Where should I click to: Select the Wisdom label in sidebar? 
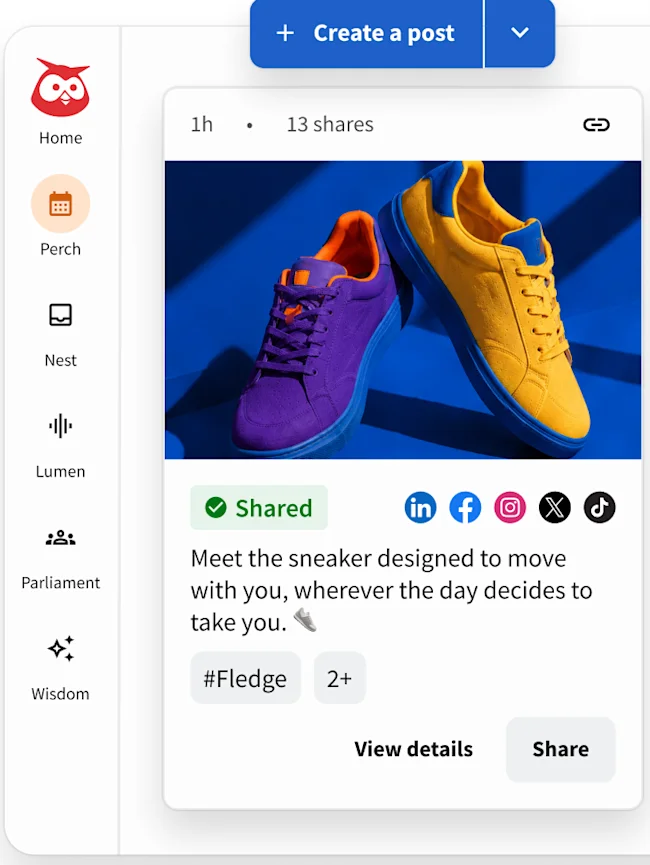60,693
